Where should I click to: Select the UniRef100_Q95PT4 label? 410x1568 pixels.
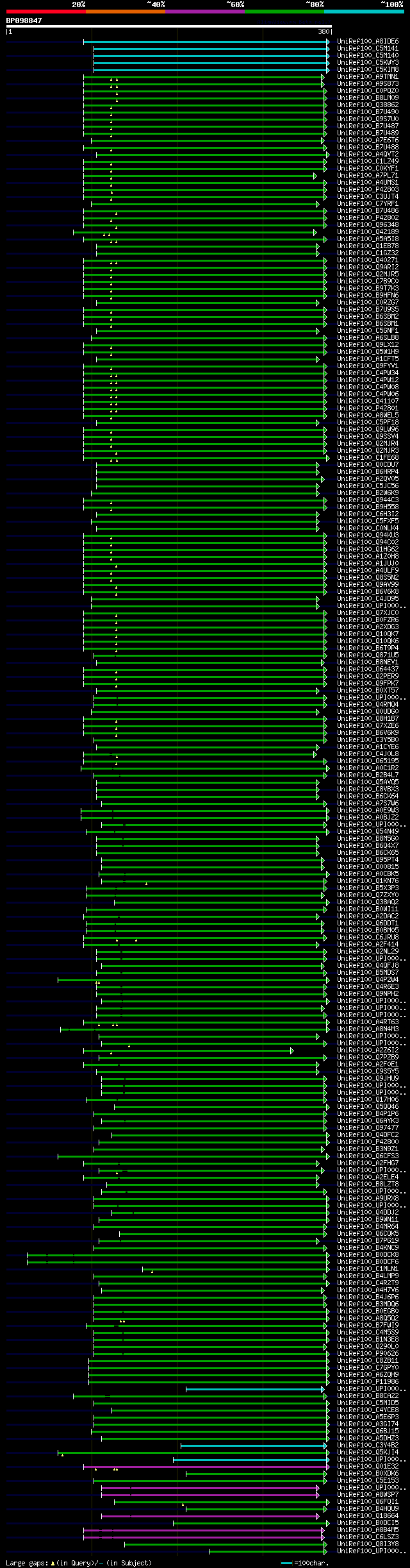click(368, 860)
